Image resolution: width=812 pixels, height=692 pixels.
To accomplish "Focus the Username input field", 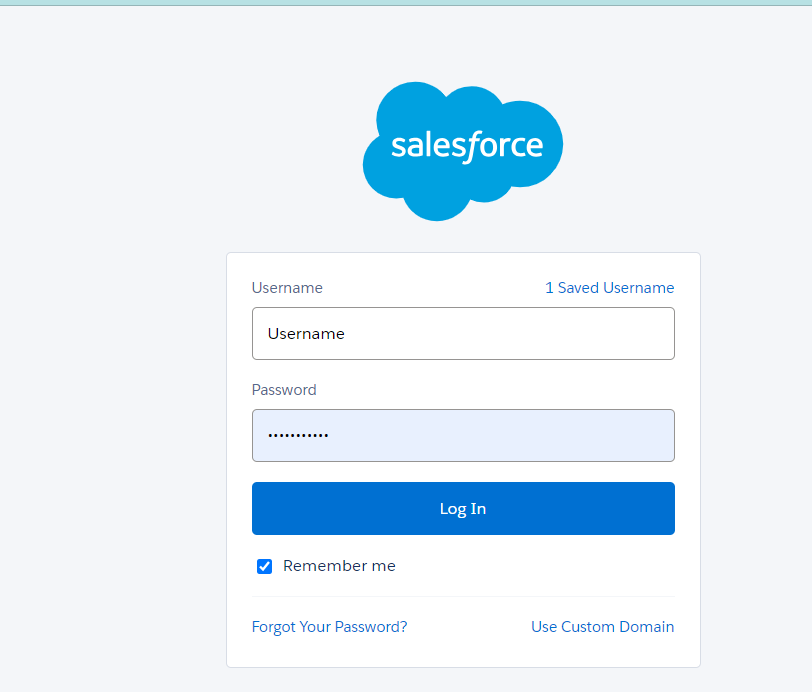I will coord(463,334).
